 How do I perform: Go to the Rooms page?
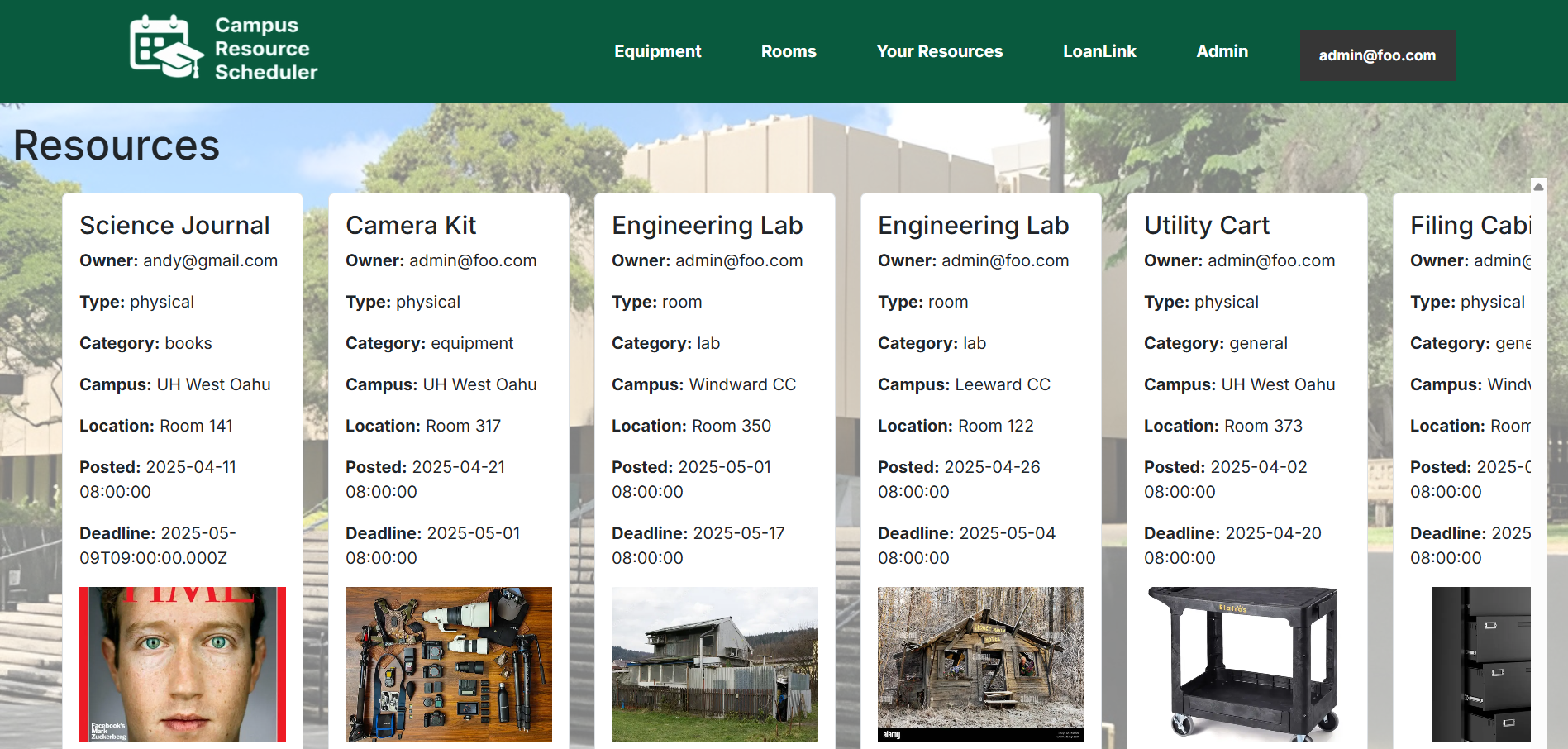788,51
